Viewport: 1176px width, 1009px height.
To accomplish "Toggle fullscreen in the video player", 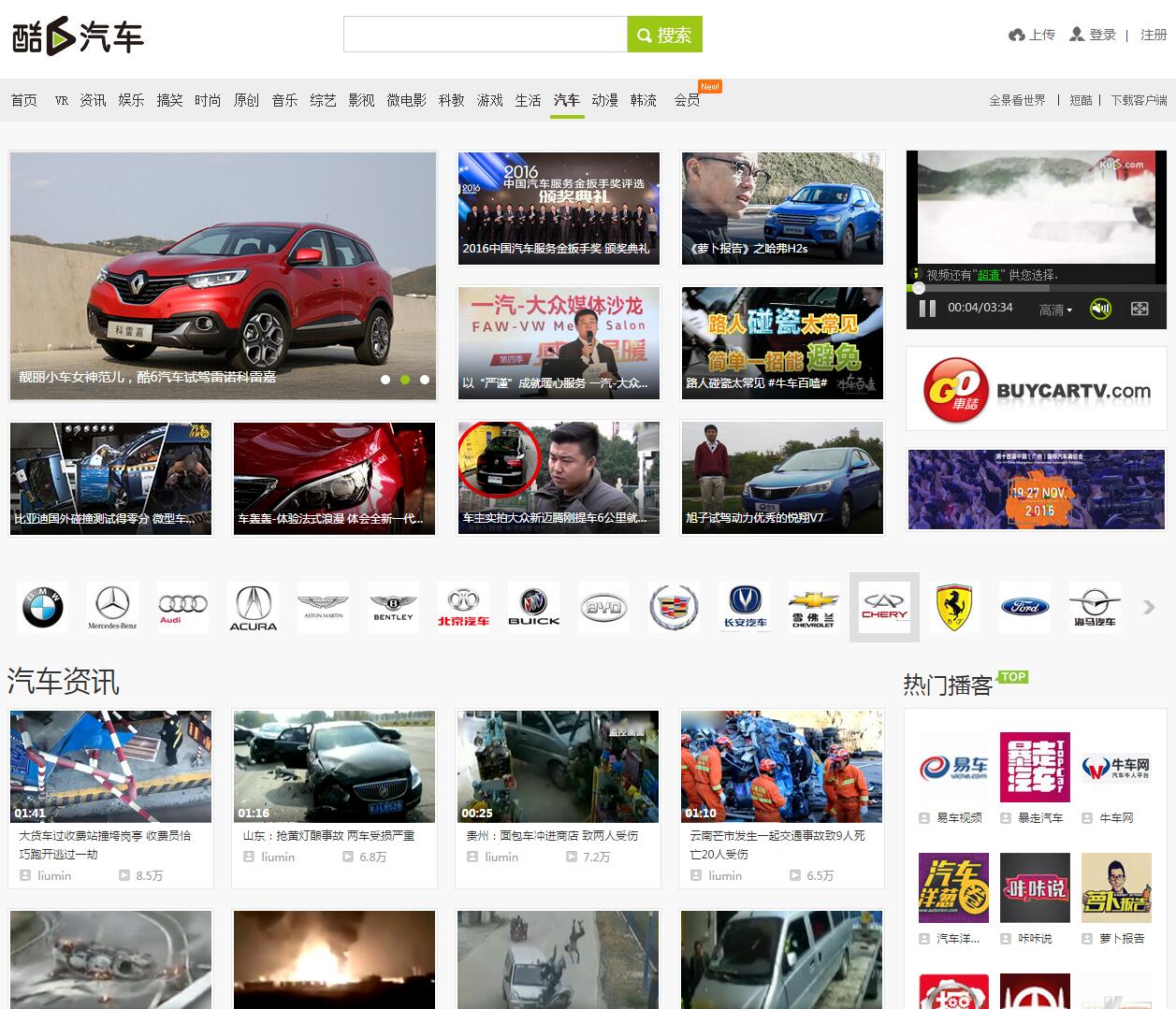I will 1140,309.
